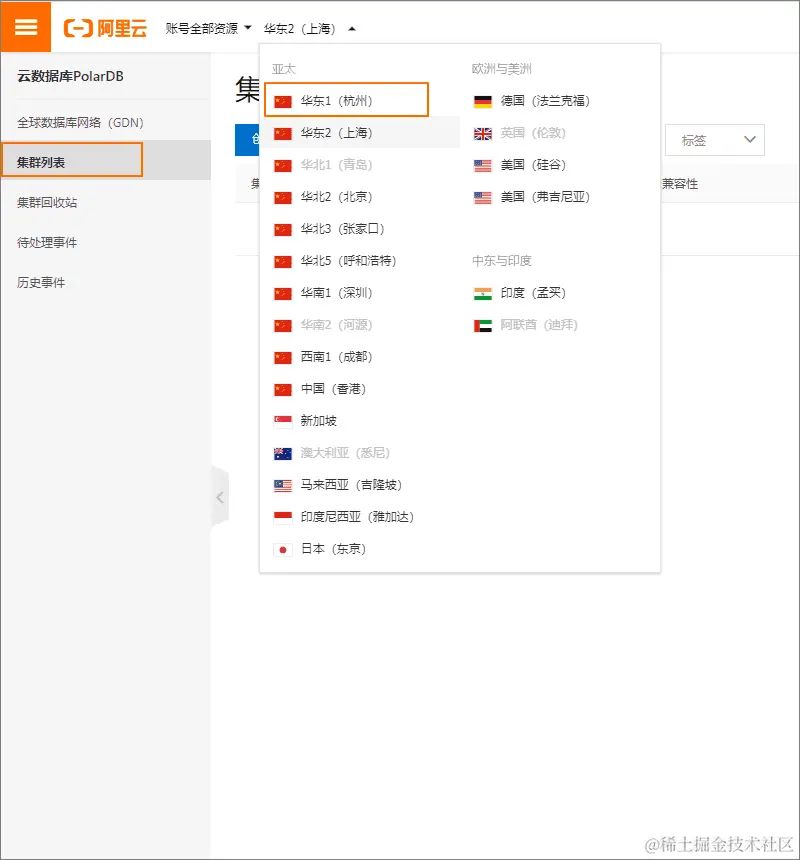Click the UK flag icon
Viewport: 800px width, 860px height.
tap(483, 134)
